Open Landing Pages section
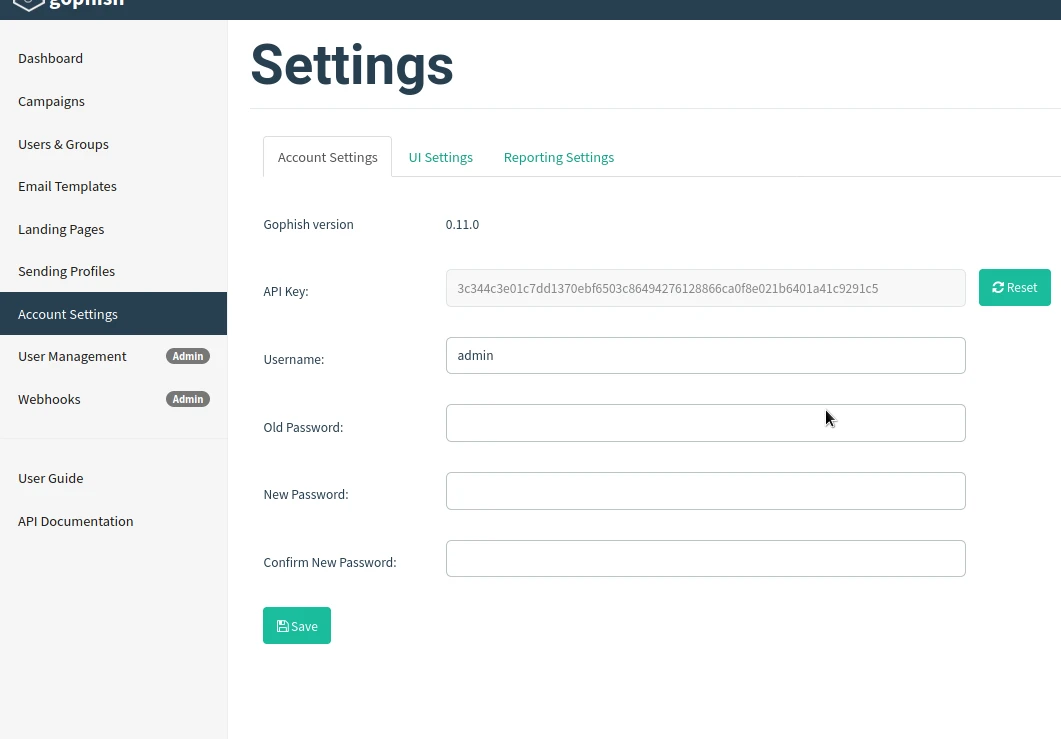The image size is (1061, 739). (61, 229)
